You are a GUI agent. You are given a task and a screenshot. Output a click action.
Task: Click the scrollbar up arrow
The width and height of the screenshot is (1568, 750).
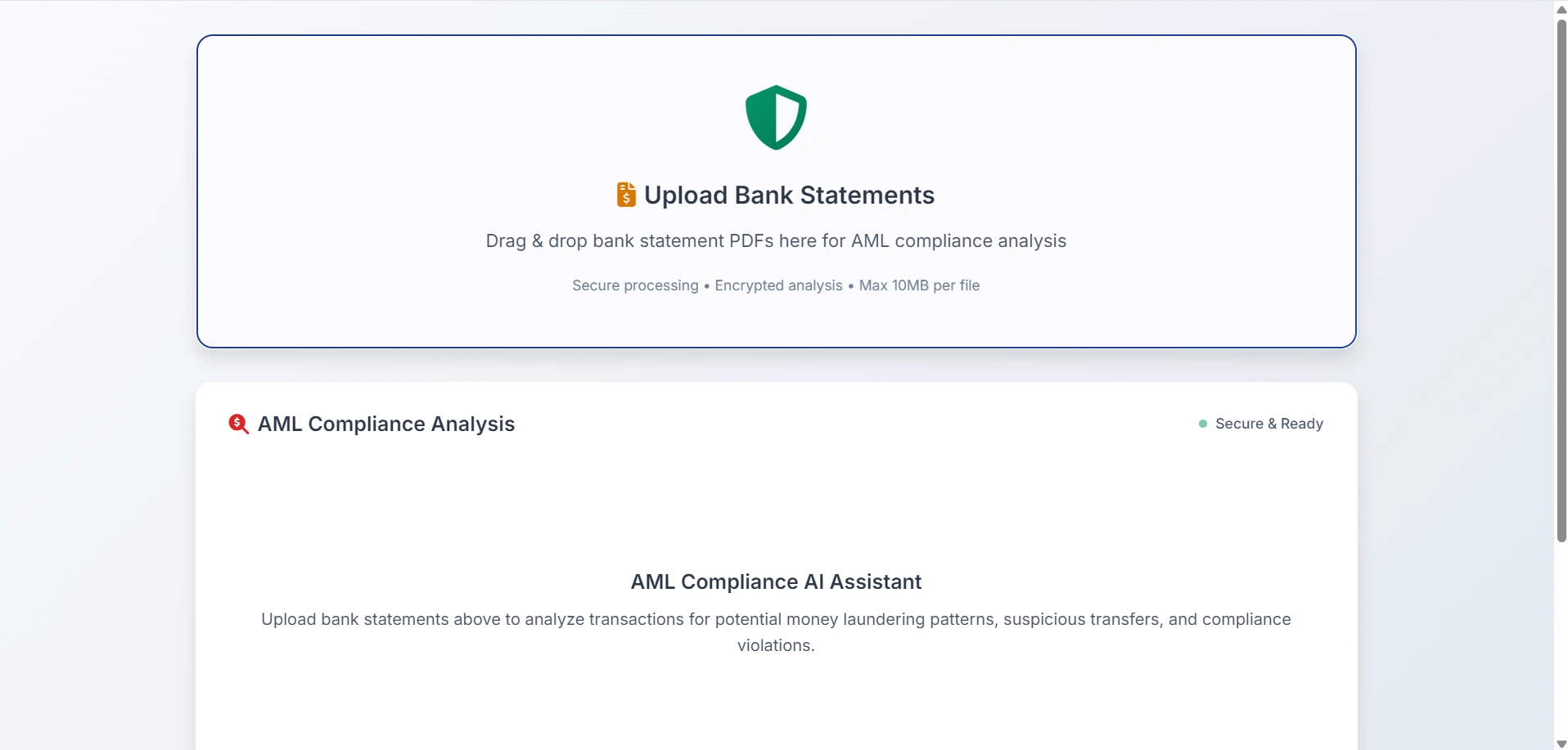(1561, 9)
